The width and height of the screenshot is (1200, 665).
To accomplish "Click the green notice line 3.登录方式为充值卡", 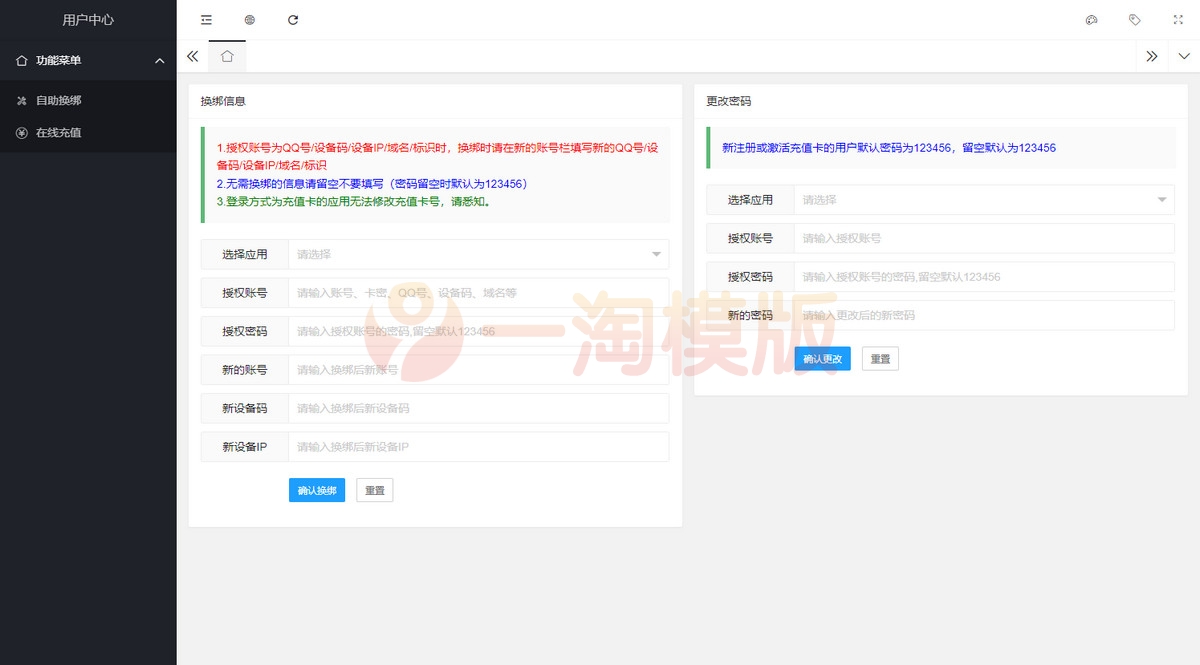I will 353,201.
